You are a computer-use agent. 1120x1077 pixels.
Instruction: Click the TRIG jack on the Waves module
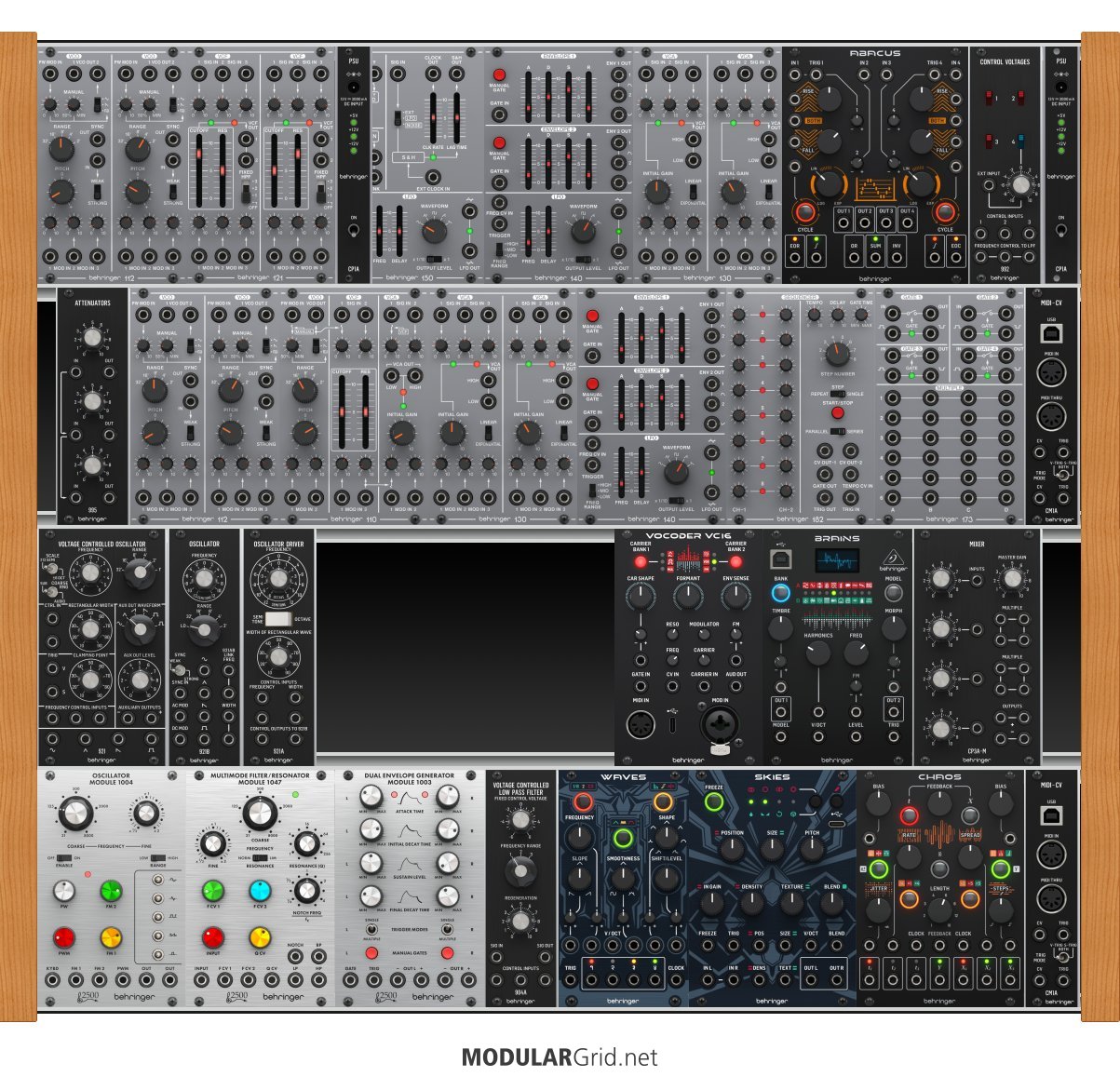570,979
